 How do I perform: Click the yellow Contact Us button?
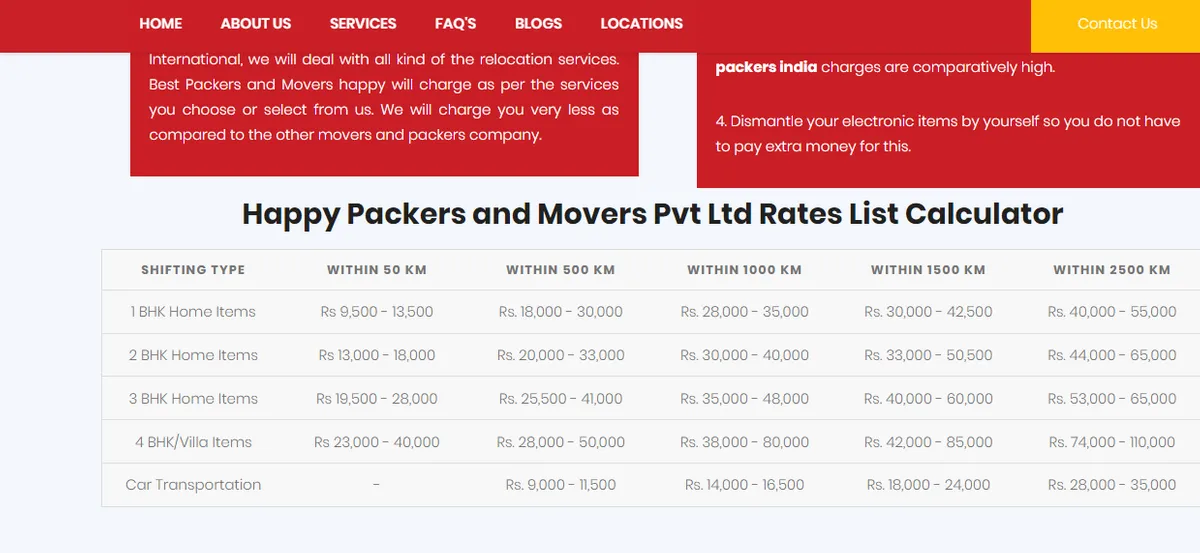pyautogui.click(x=1116, y=24)
